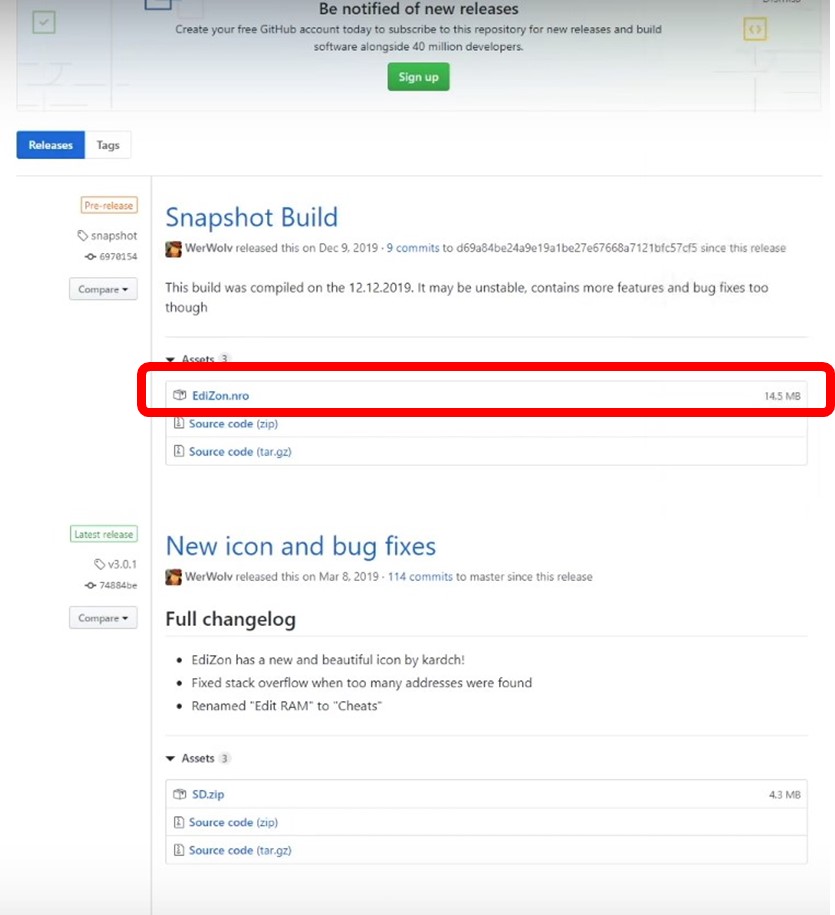835x915 pixels.
Task: Open commit 6970154
Action: pyautogui.click(x=118, y=256)
